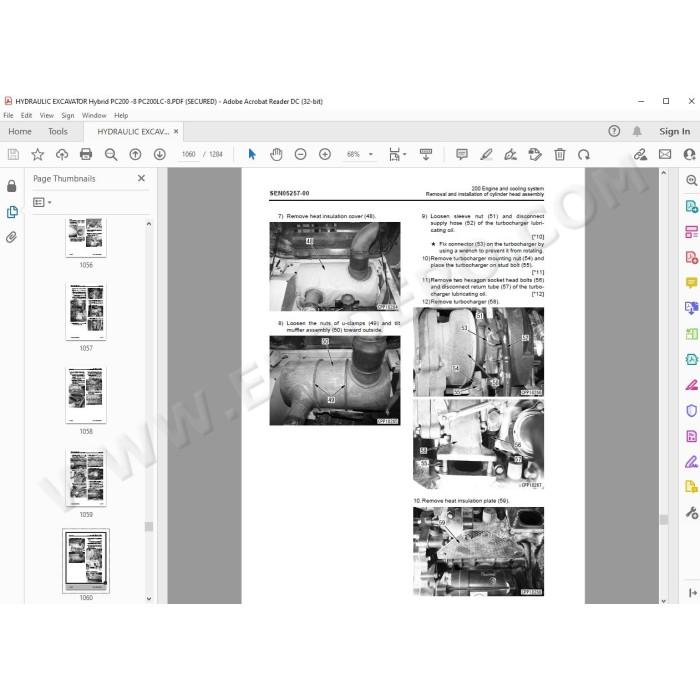This screenshot has height=700, width=700.
Task: Open the File menu
Action: click(8, 116)
